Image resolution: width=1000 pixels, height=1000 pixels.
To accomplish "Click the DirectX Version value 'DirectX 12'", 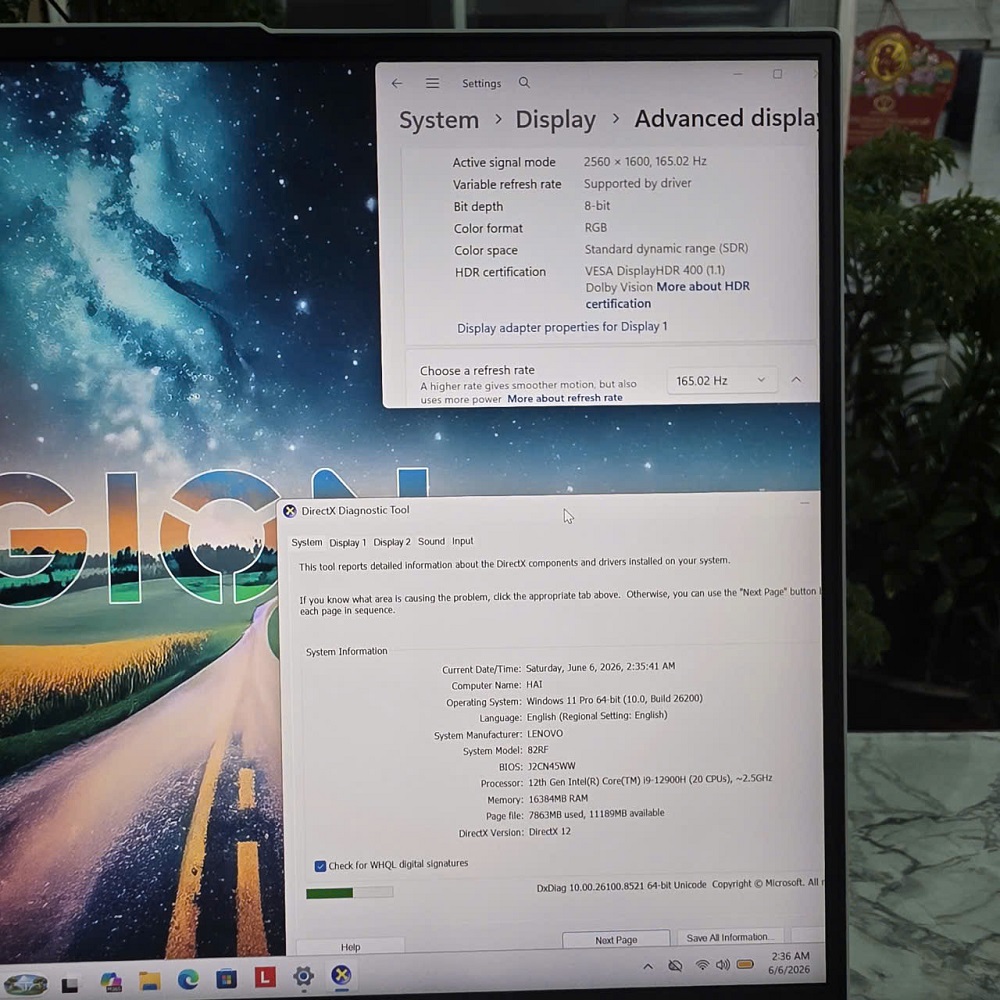I will click(550, 832).
